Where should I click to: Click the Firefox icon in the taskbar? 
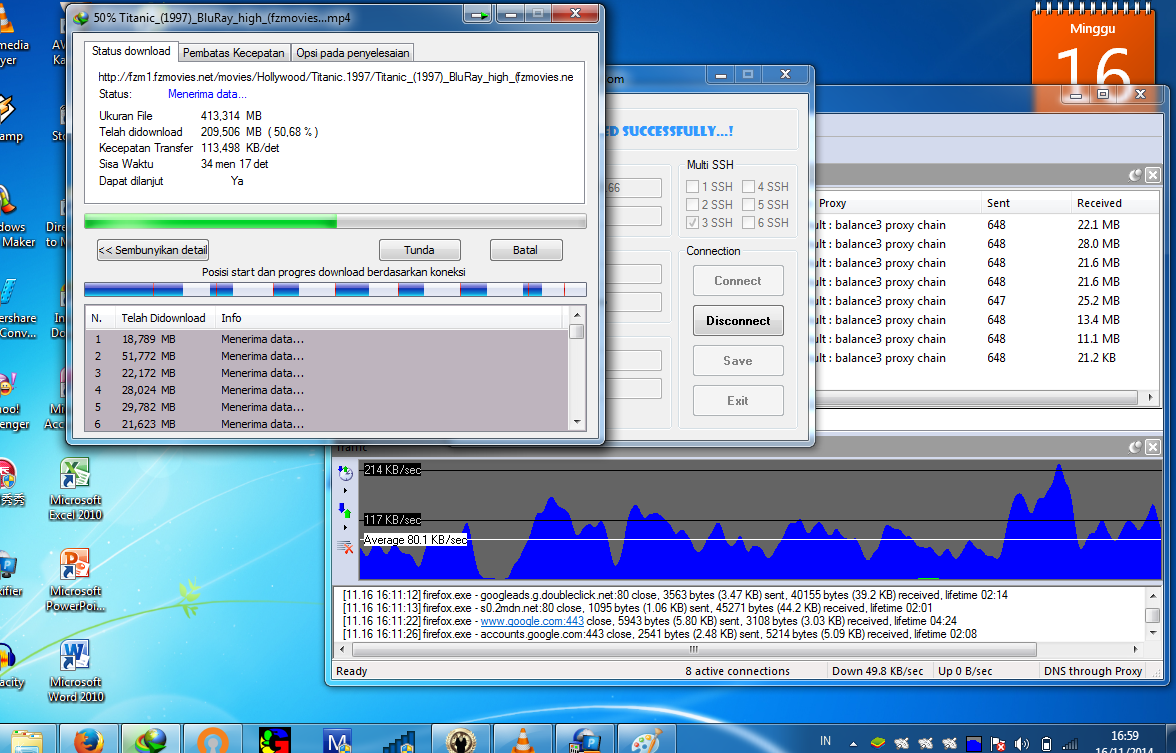[88, 741]
